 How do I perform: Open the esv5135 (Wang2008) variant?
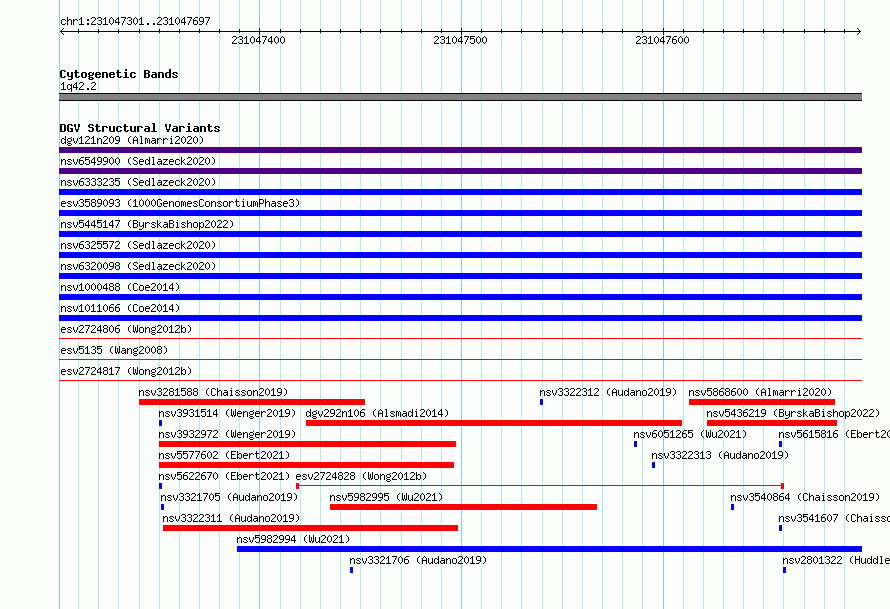(114, 350)
